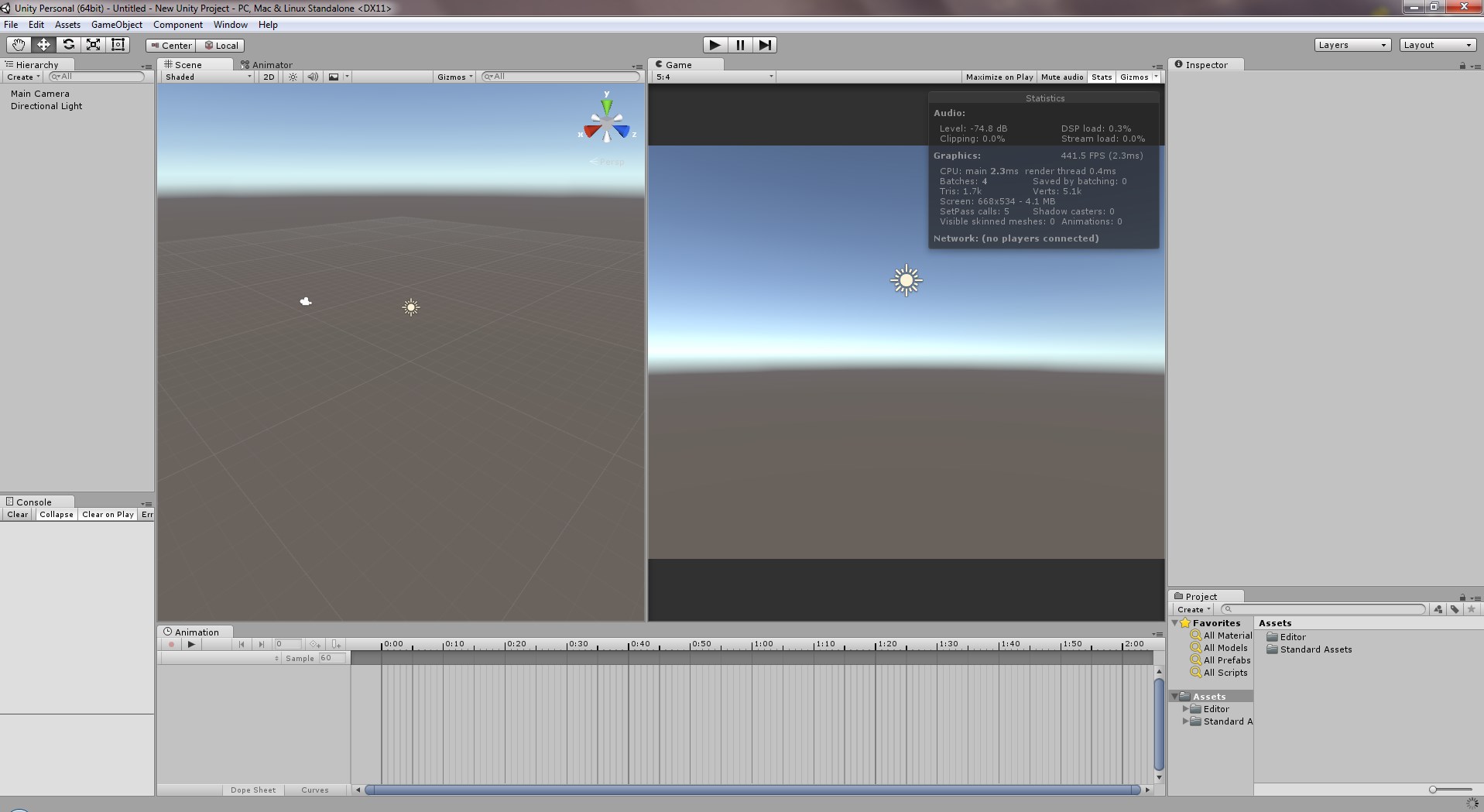
Task: Adjust the Project icon size slider
Action: pyautogui.click(x=1434, y=790)
